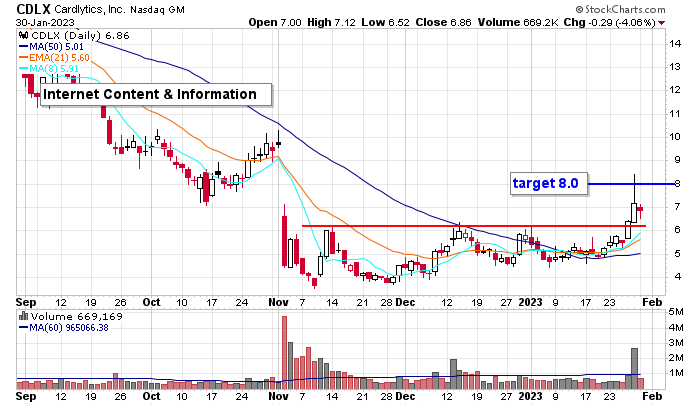This screenshot has width=700, height=405.
Task: Click the Volume 669.2K header value
Action: click(x=518, y=22)
